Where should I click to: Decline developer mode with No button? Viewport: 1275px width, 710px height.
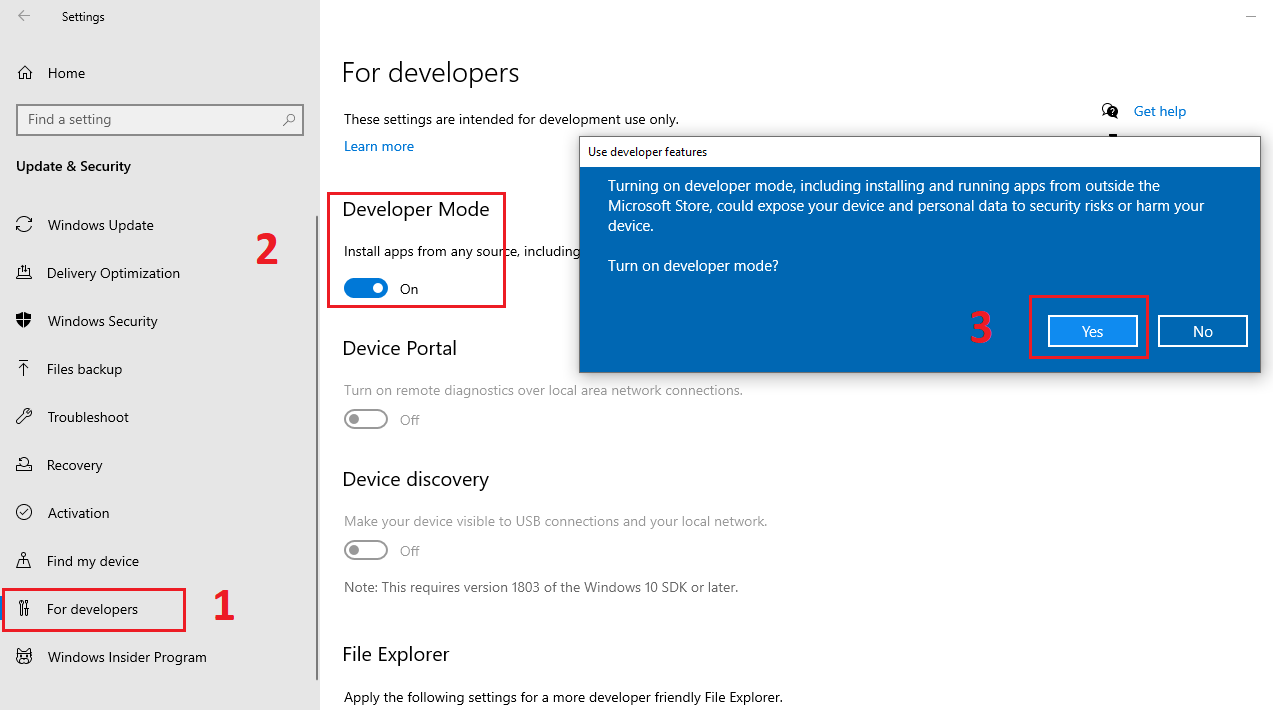(1202, 331)
